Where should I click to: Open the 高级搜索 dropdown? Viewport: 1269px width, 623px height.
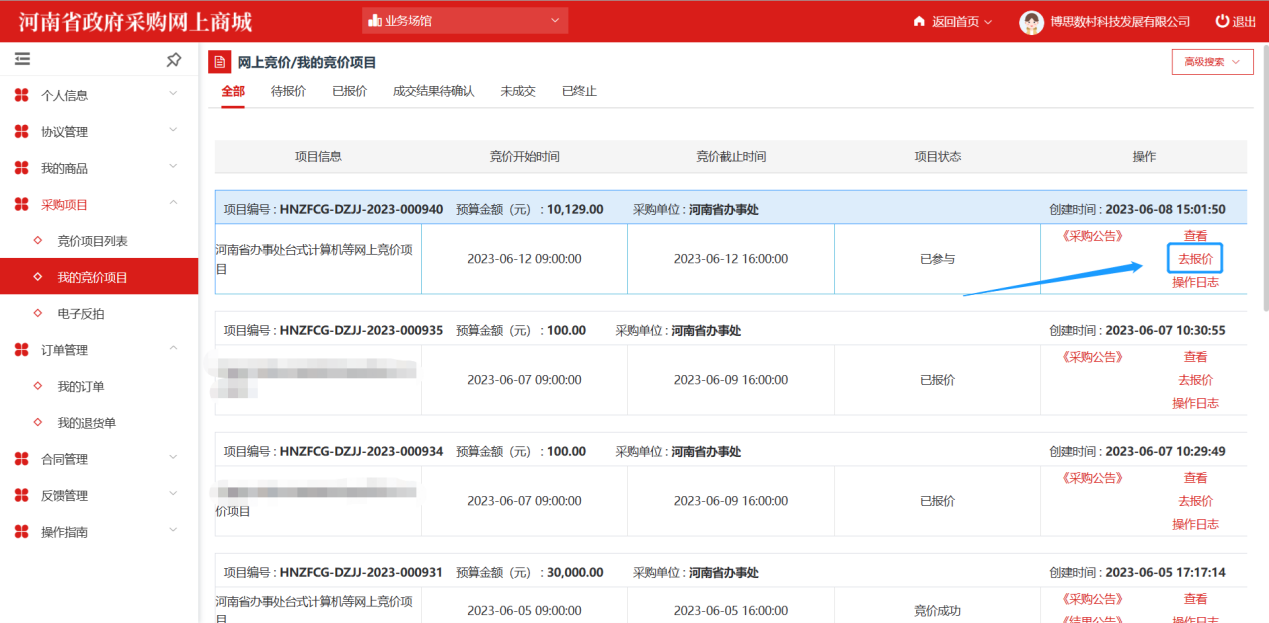(1212, 62)
